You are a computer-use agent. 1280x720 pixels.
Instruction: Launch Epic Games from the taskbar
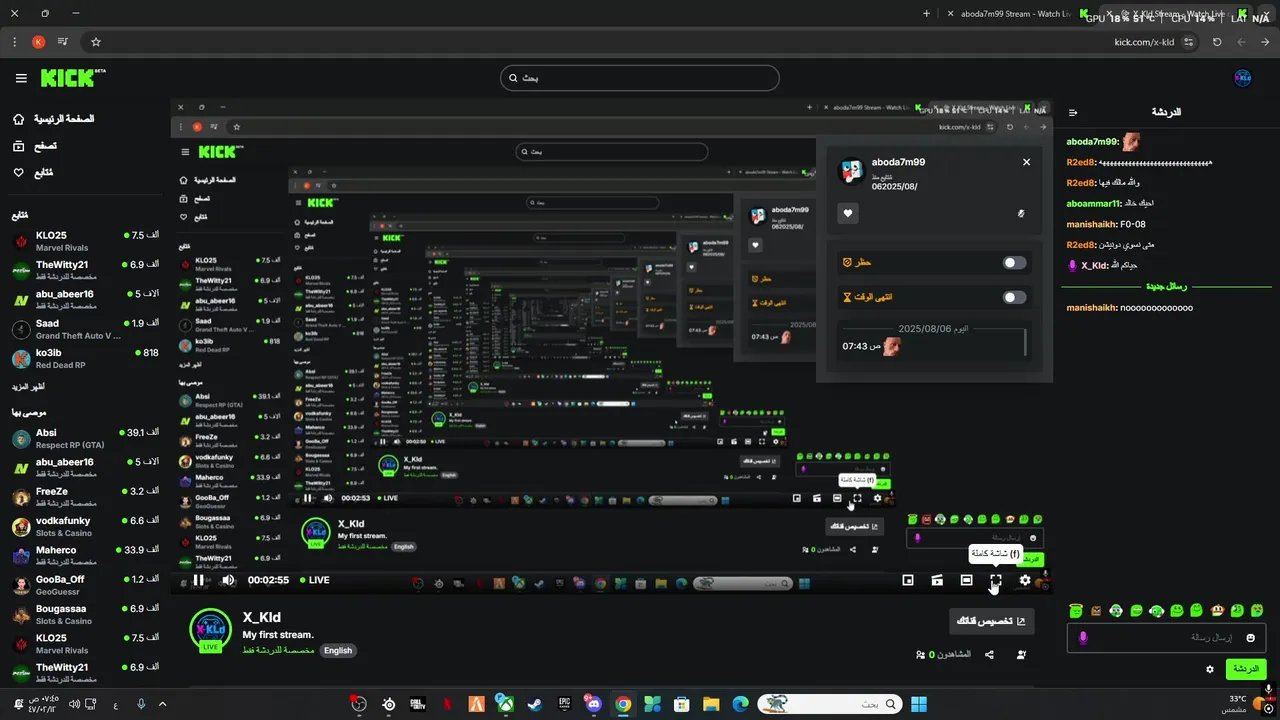click(x=564, y=704)
